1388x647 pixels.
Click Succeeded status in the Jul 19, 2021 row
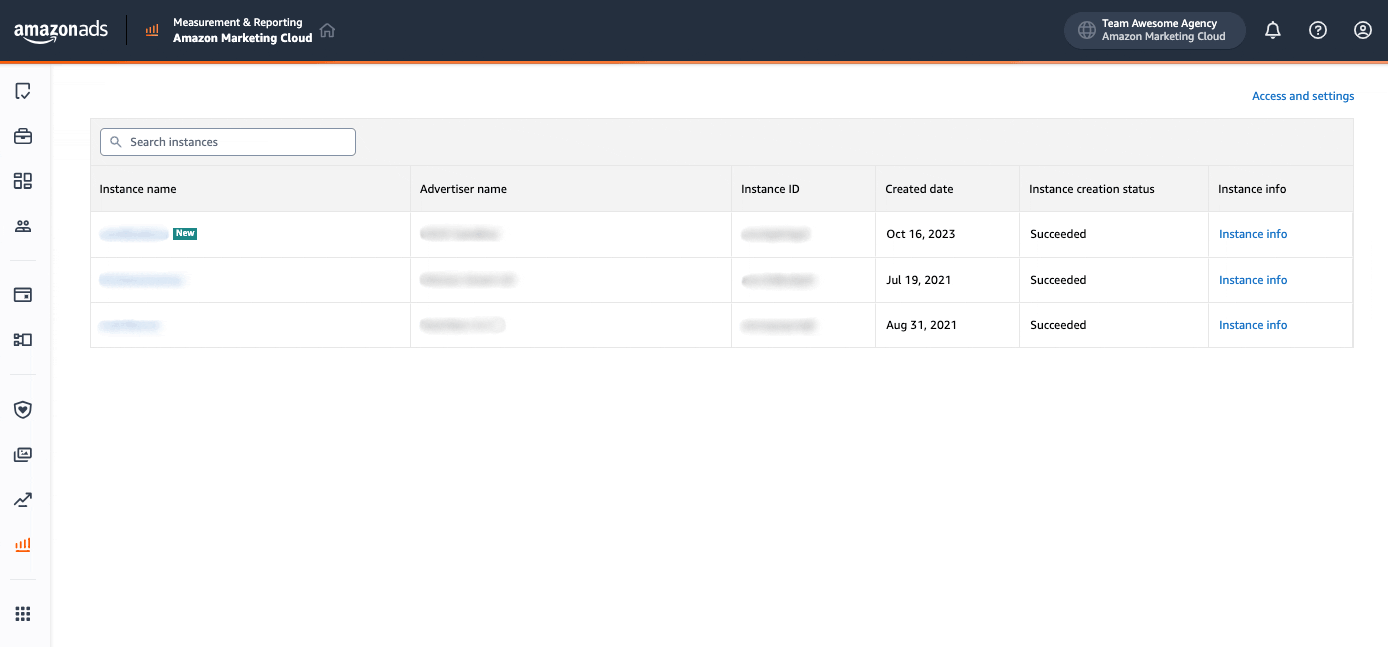(x=1058, y=280)
